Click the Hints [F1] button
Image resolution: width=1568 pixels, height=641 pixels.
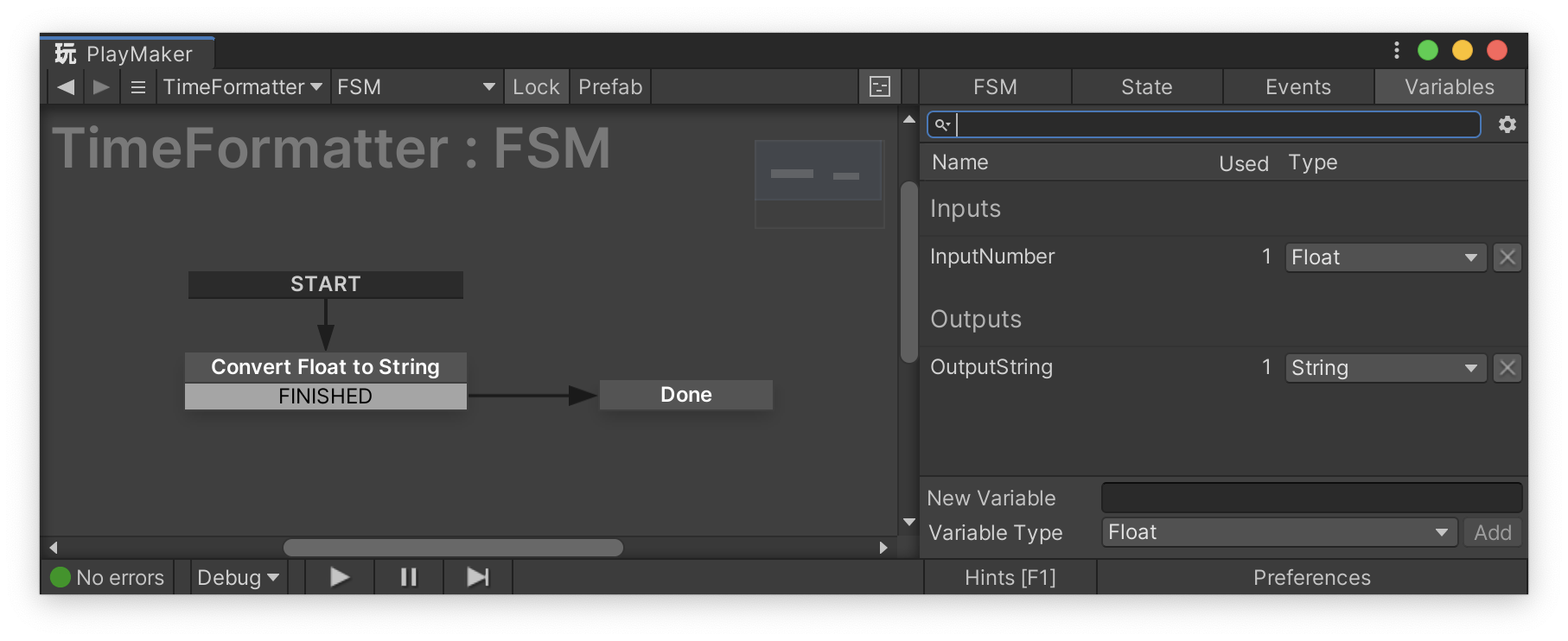pos(1010,577)
